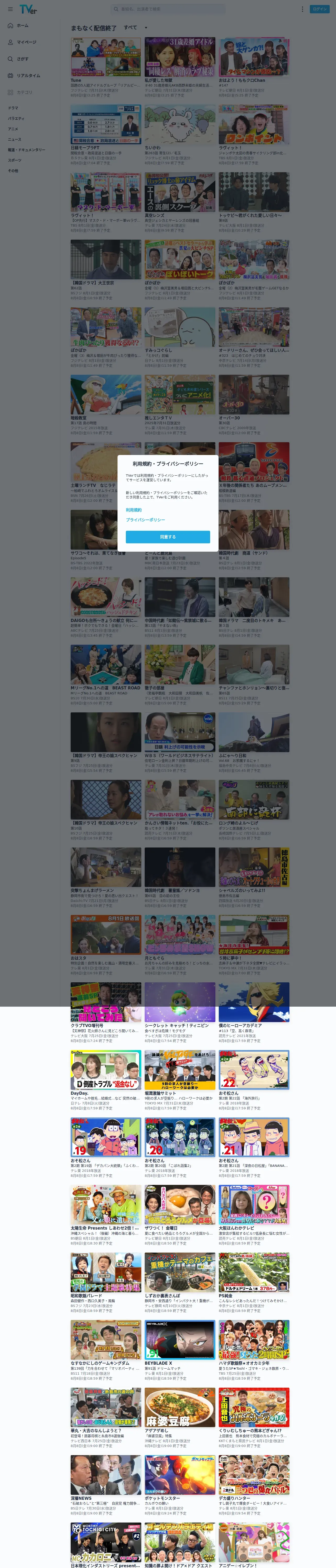Click the まもなく配信終了 heading

[x=93, y=28]
